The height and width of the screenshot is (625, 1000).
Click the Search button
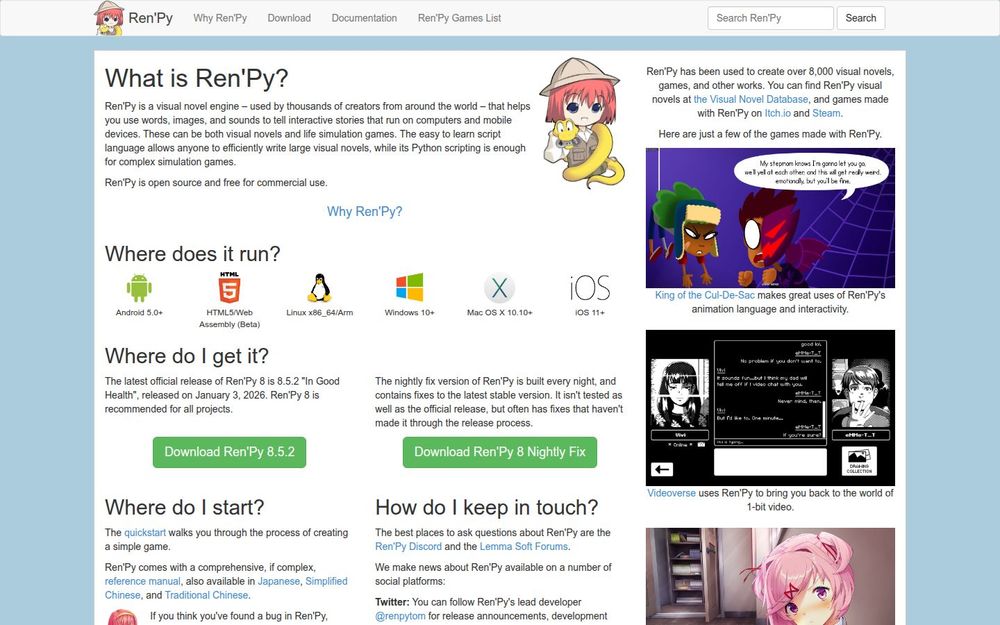coord(861,18)
